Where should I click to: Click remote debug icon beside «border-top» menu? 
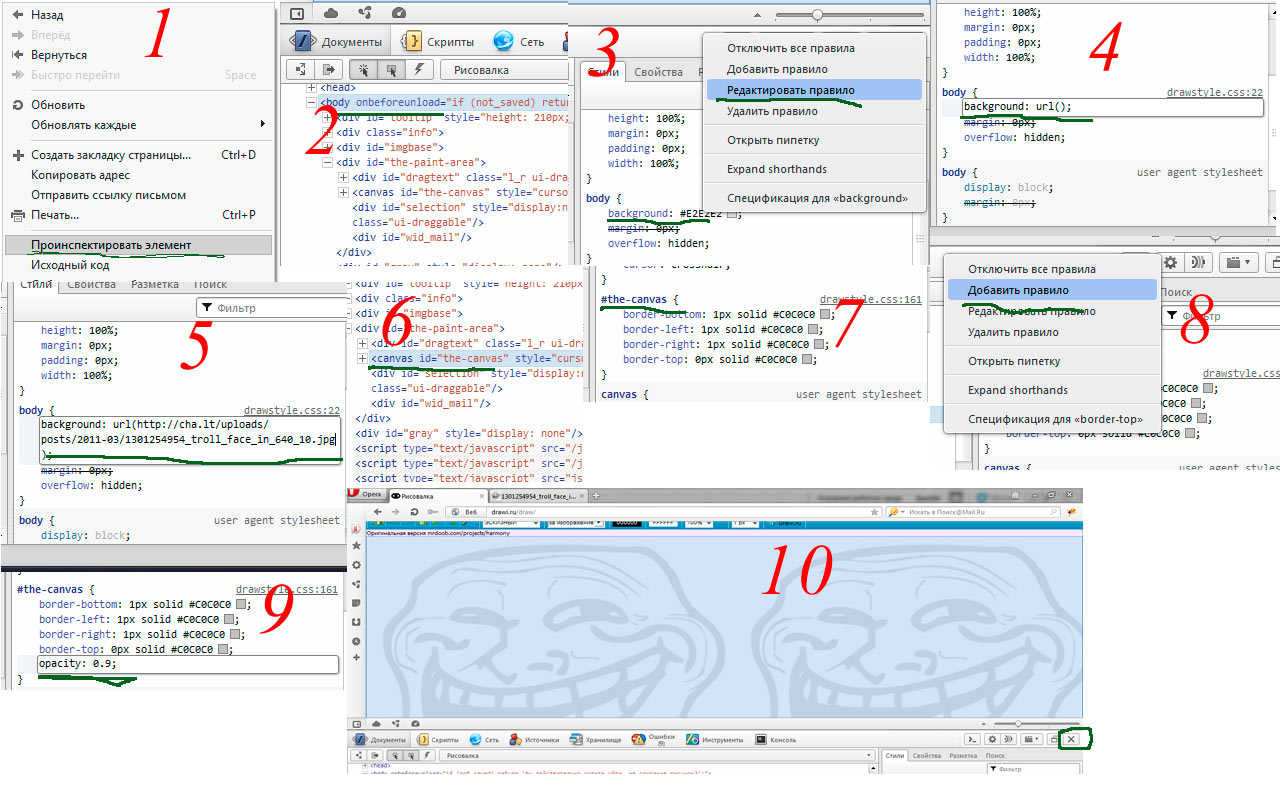[1197, 262]
